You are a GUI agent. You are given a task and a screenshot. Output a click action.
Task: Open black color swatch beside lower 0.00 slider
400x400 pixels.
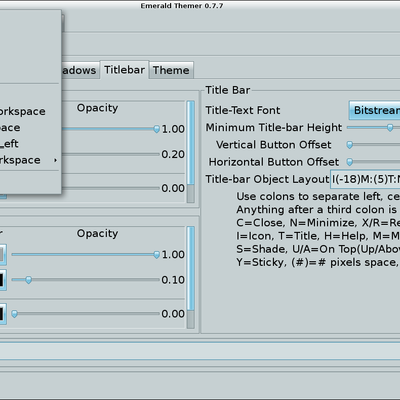pyautogui.click(x=2, y=314)
